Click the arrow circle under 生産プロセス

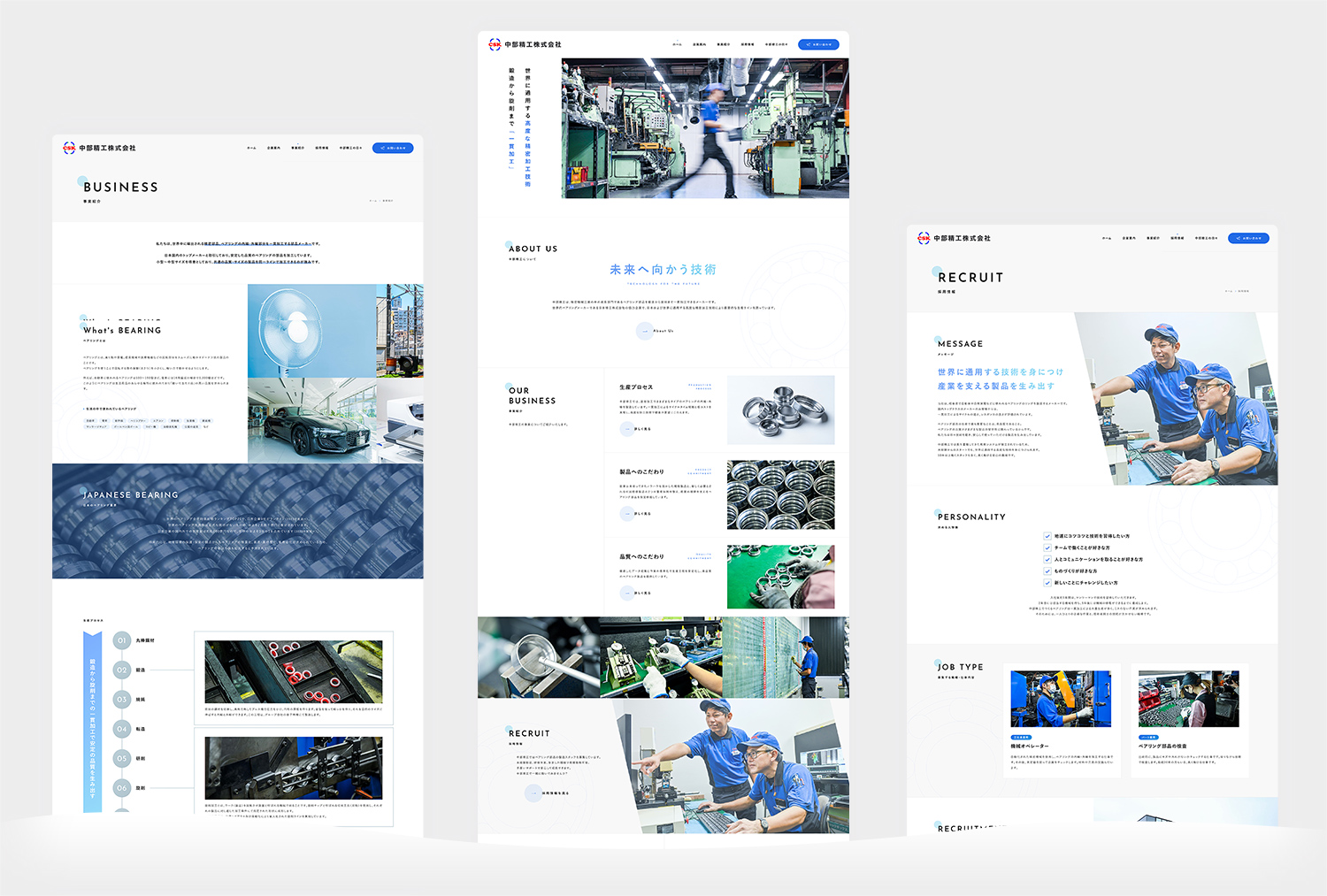tap(626, 429)
